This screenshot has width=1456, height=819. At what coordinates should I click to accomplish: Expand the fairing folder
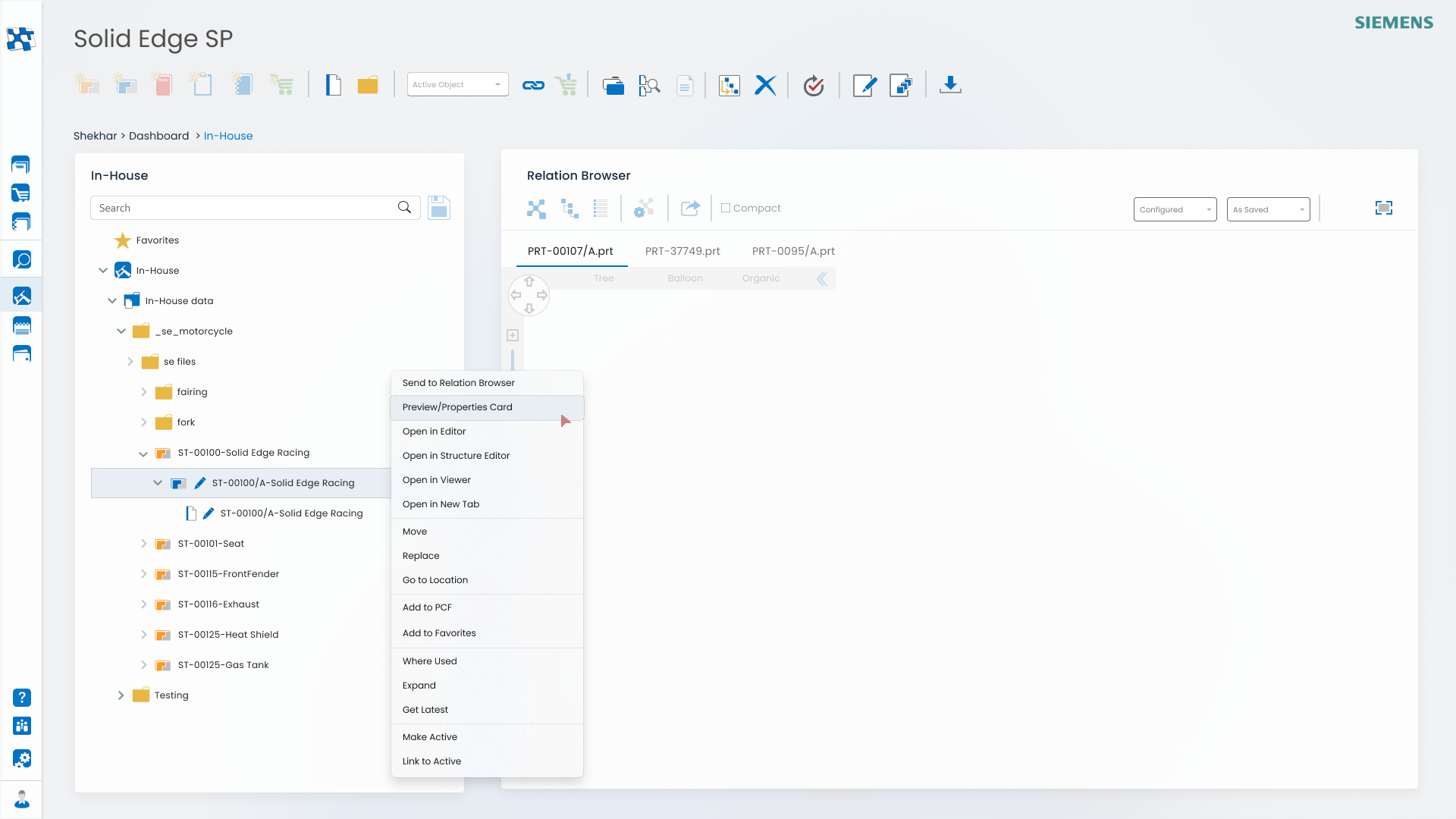144,392
